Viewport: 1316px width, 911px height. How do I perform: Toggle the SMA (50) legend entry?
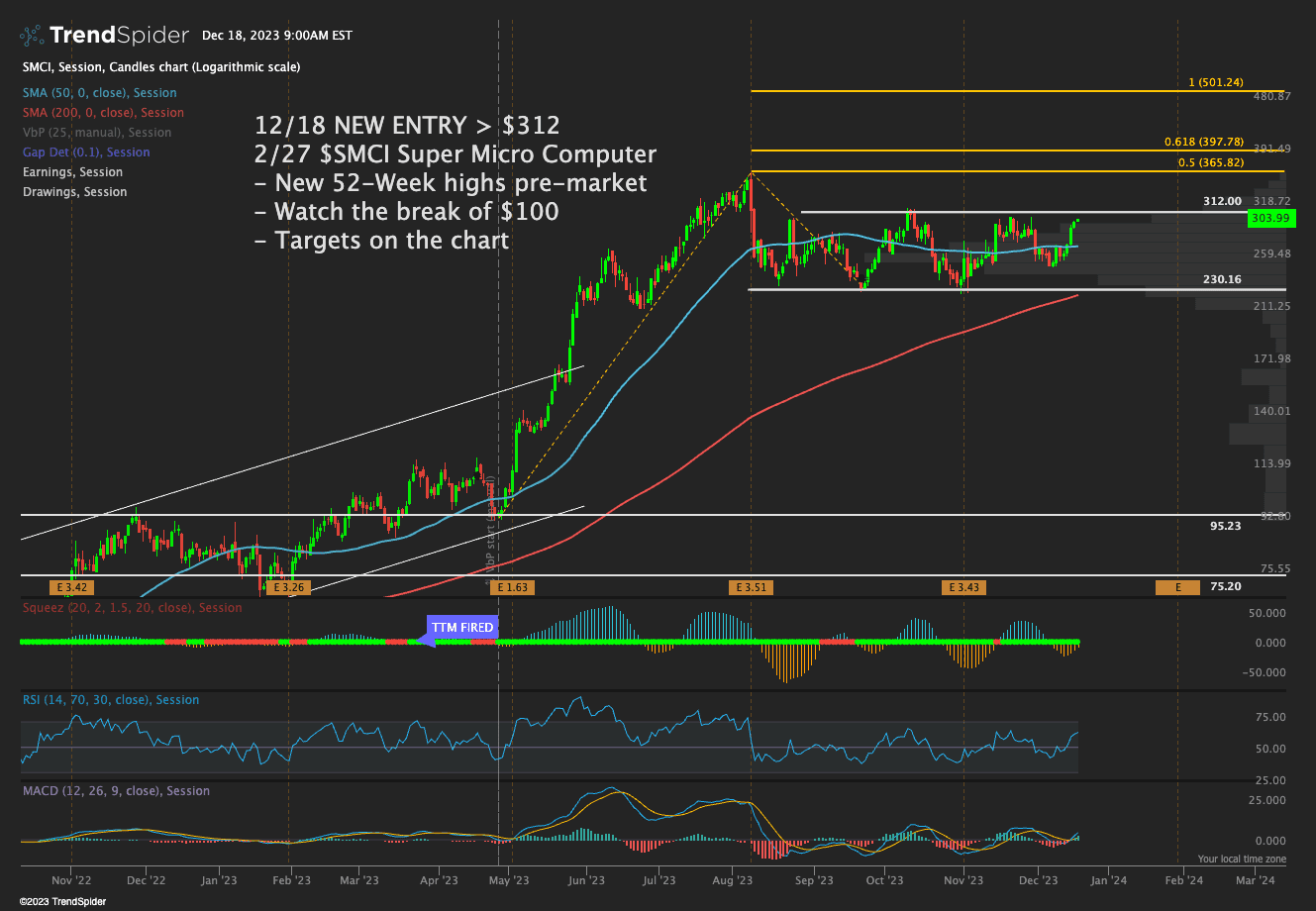[x=99, y=93]
